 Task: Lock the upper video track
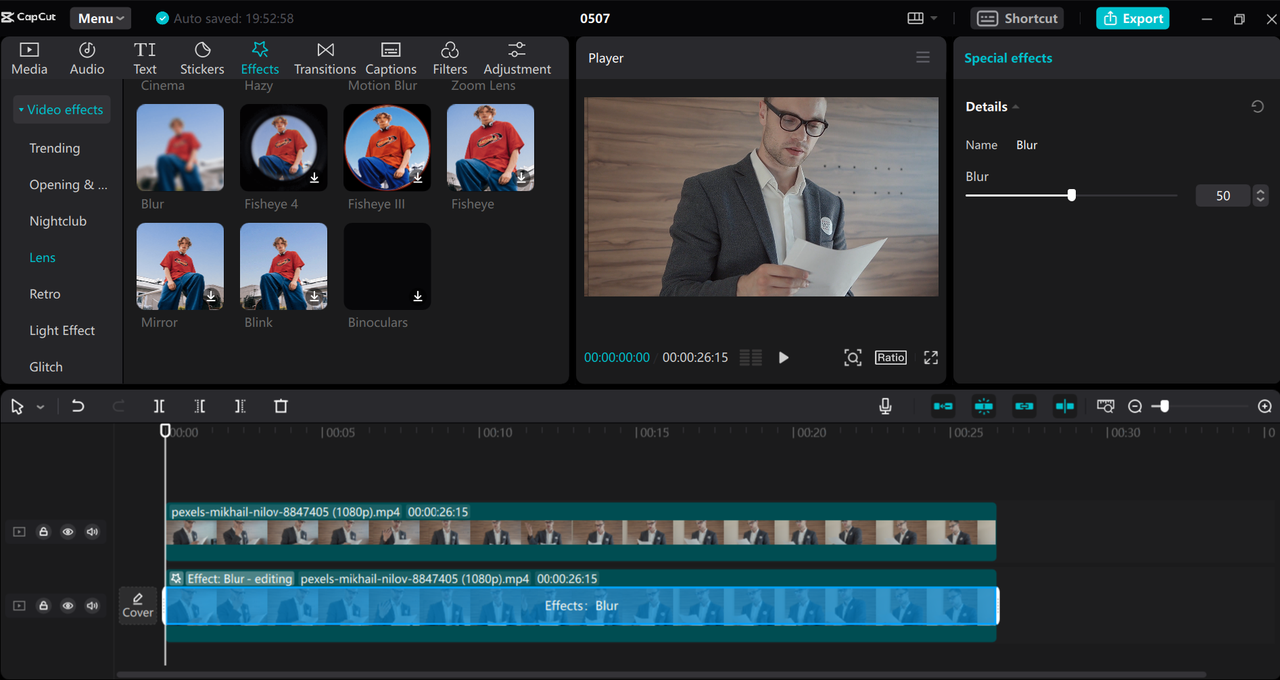click(x=44, y=532)
